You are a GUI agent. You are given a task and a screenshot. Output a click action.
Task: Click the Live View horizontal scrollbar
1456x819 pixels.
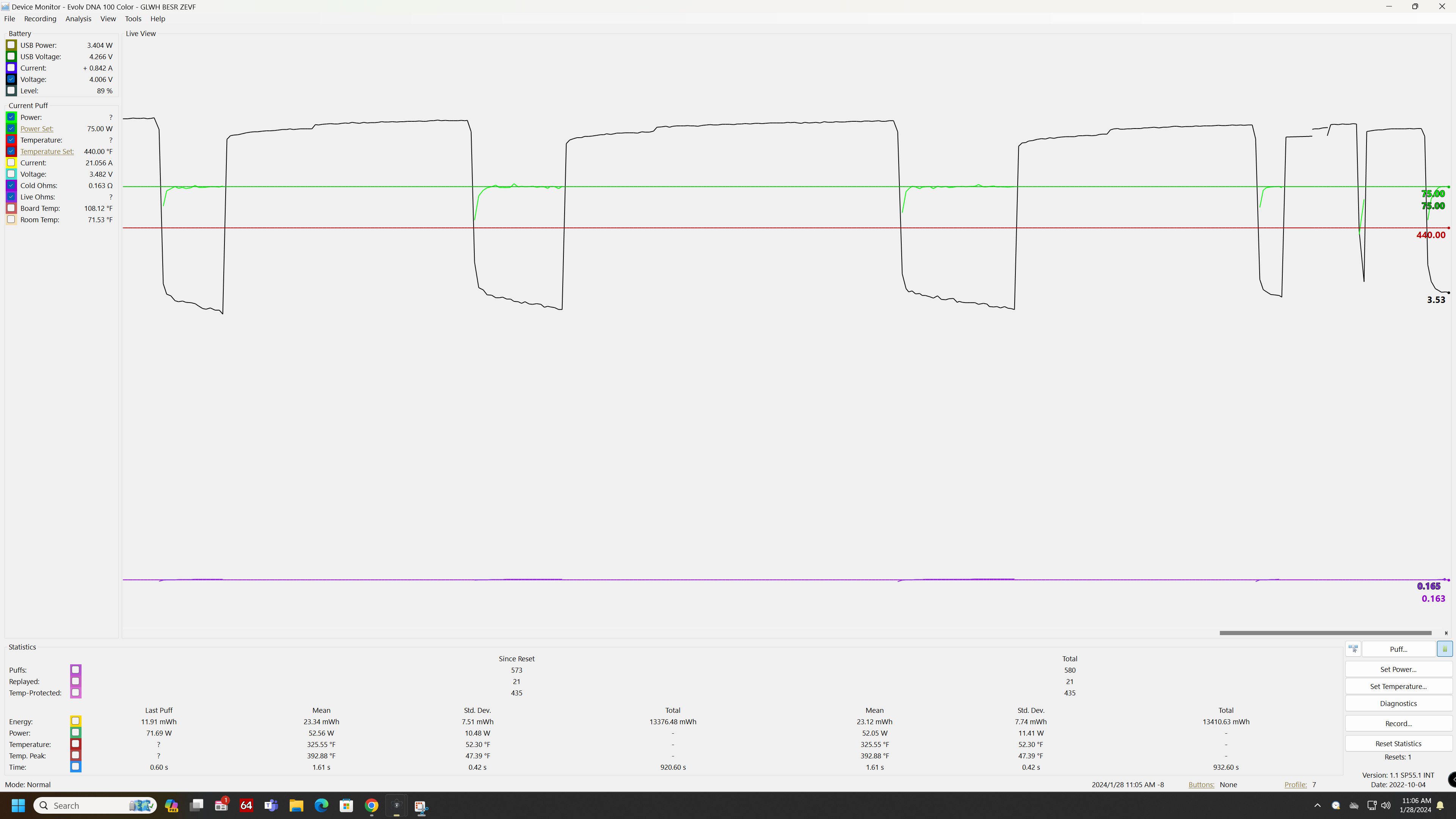pyautogui.click(x=1325, y=632)
